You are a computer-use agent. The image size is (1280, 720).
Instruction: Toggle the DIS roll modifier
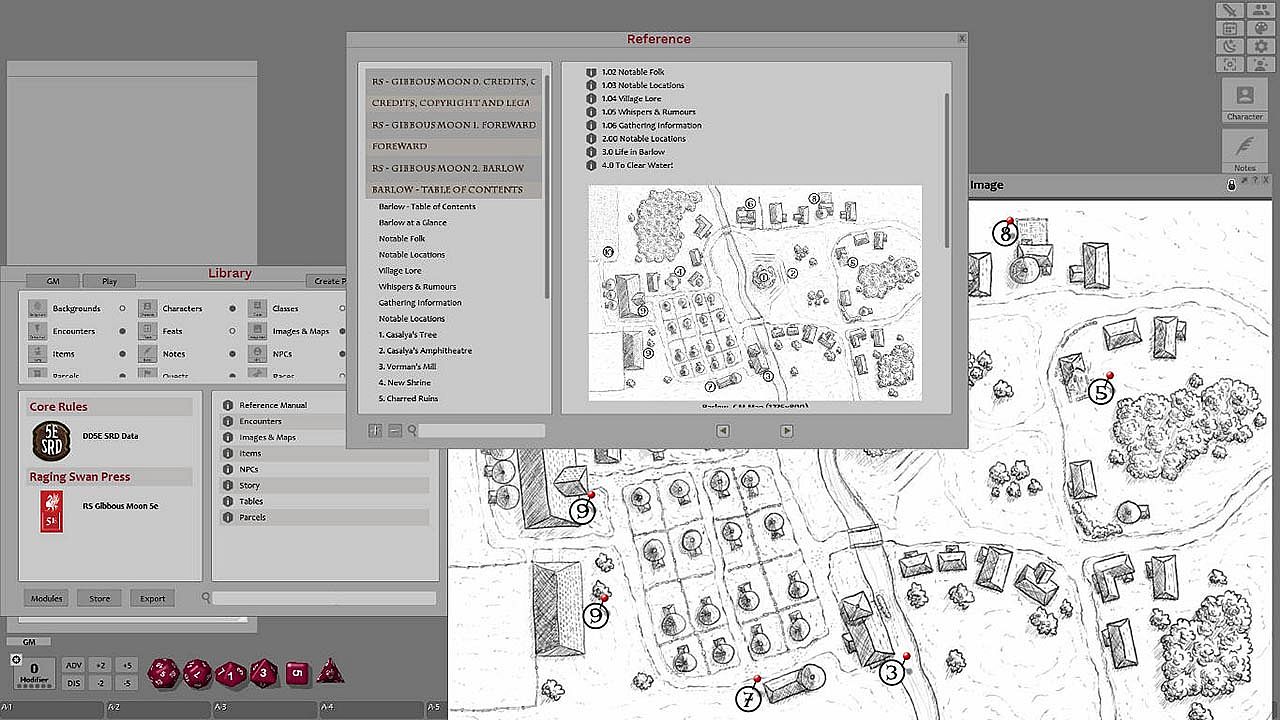click(x=74, y=683)
